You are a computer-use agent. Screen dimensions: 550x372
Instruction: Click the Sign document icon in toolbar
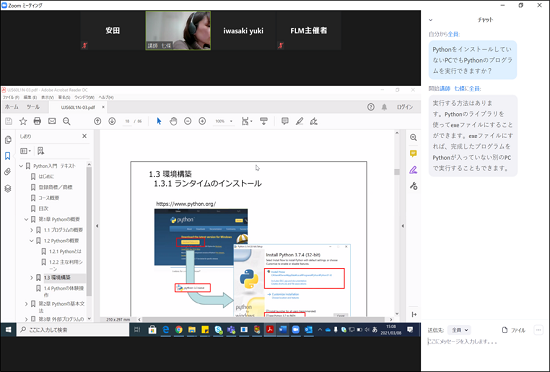[x=314, y=121]
